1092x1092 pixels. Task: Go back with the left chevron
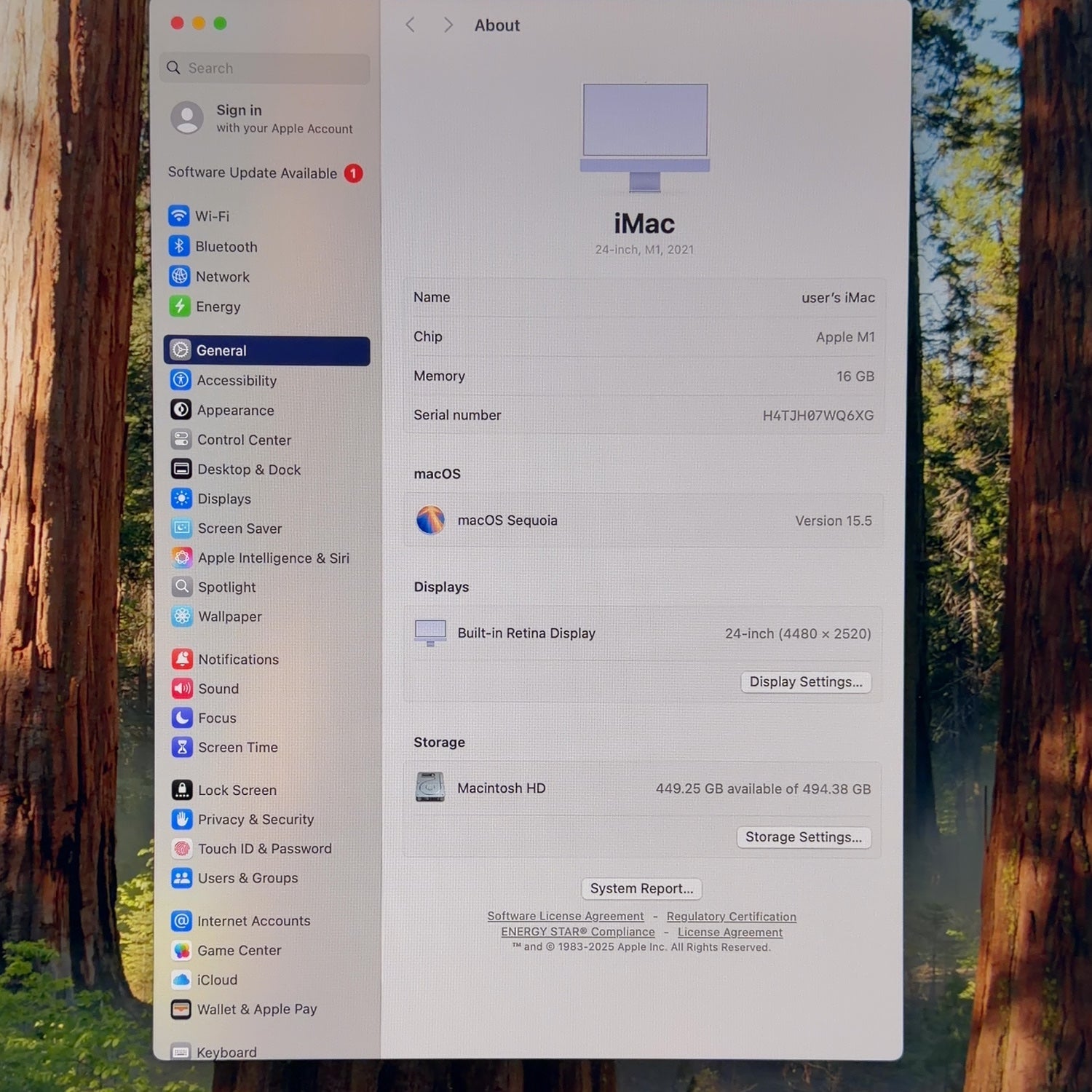[x=411, y=25]
